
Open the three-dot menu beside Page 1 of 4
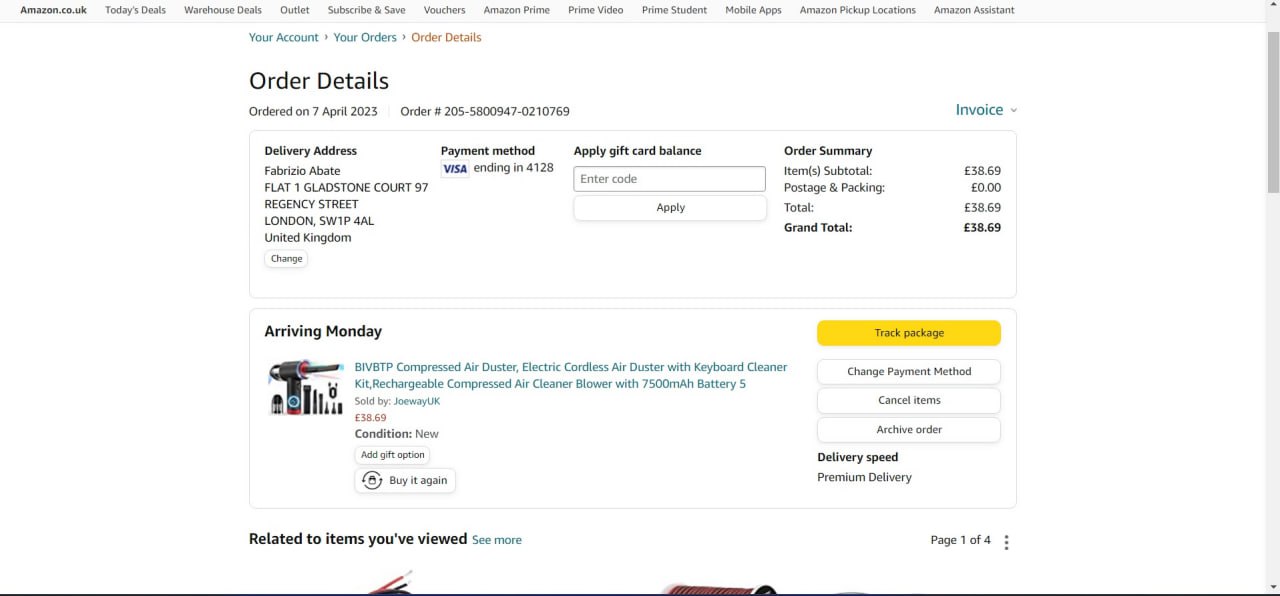click(x=1006, y=542)
